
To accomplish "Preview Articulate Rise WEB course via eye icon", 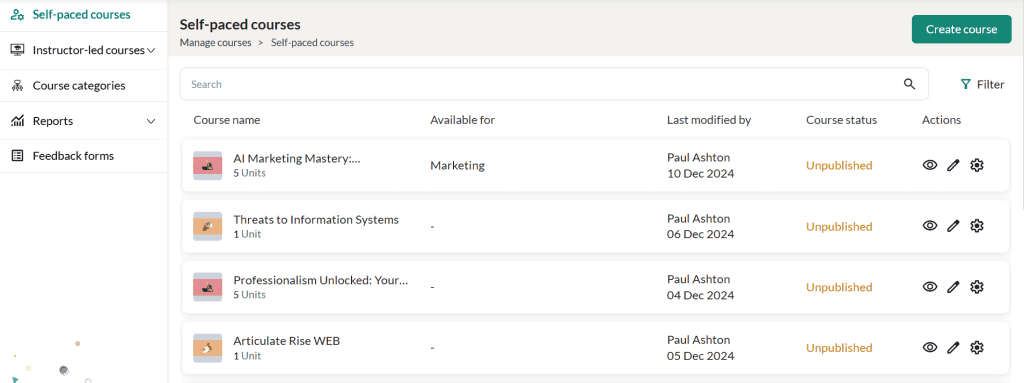I will pyautogui.click(x=930, y=348).
